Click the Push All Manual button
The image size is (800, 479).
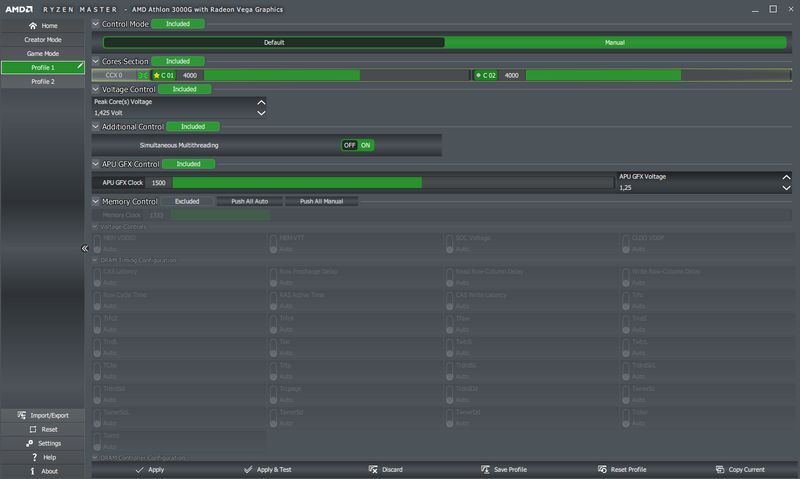321,201
